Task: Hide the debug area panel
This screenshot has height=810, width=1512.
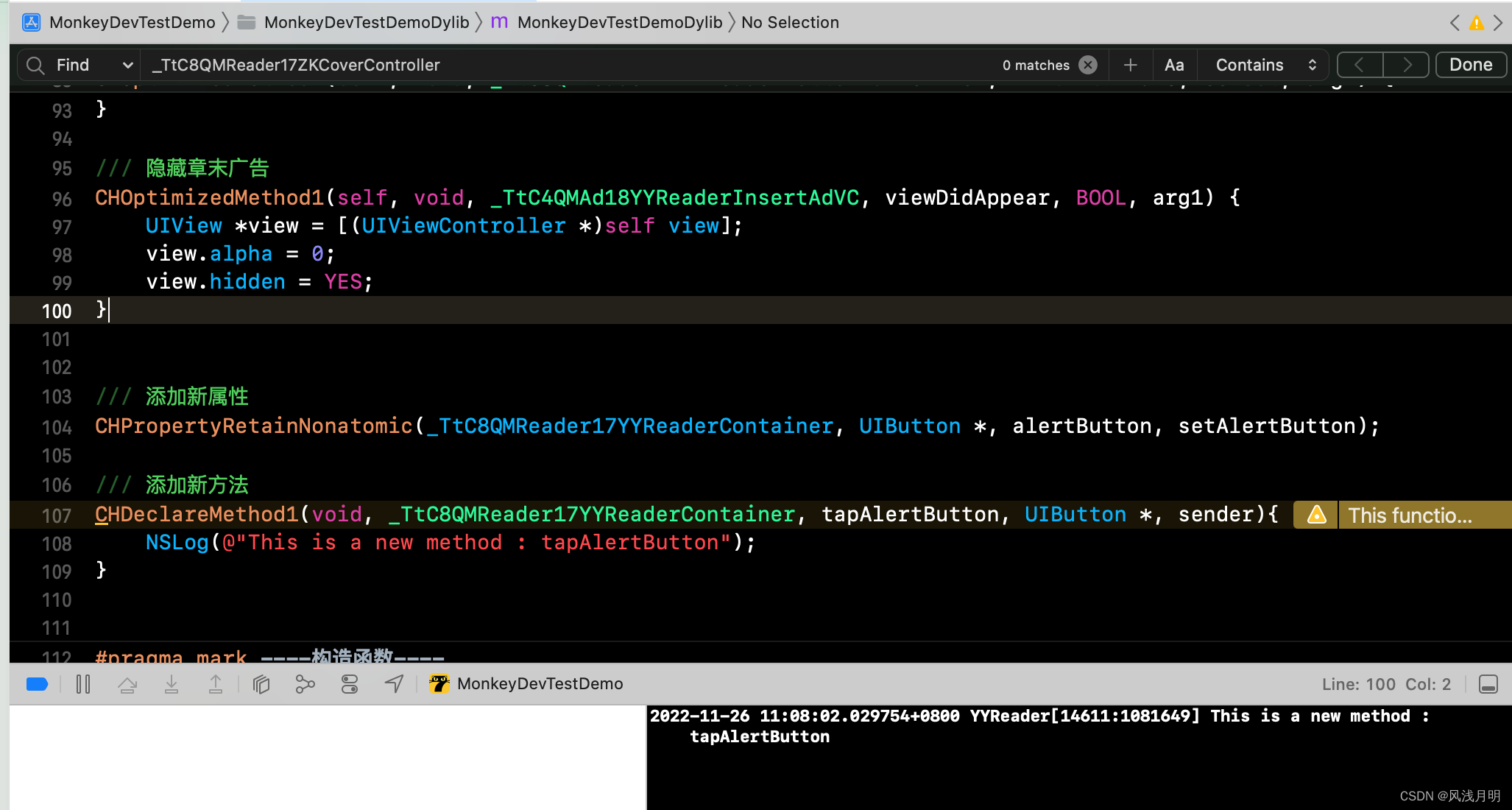Action: 1488,684
